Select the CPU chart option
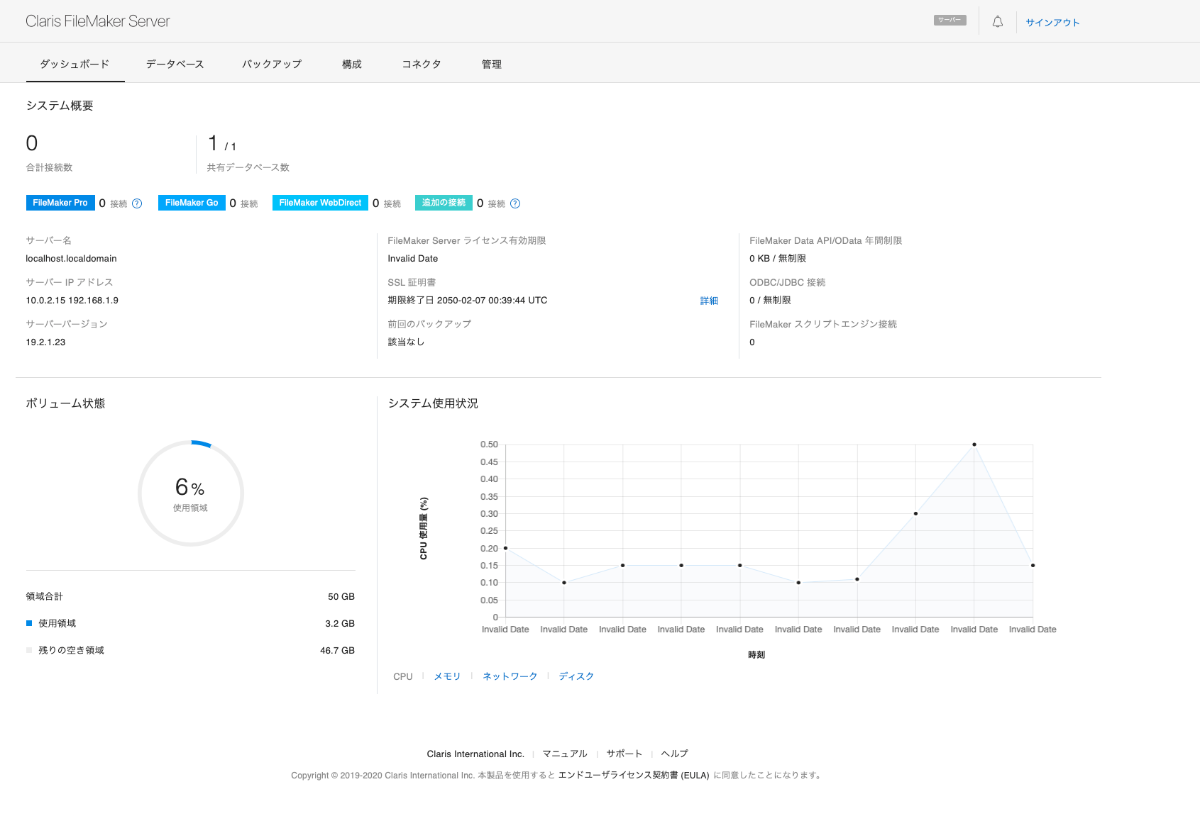This screenshot has width=1200, height=833. [403, 677]
